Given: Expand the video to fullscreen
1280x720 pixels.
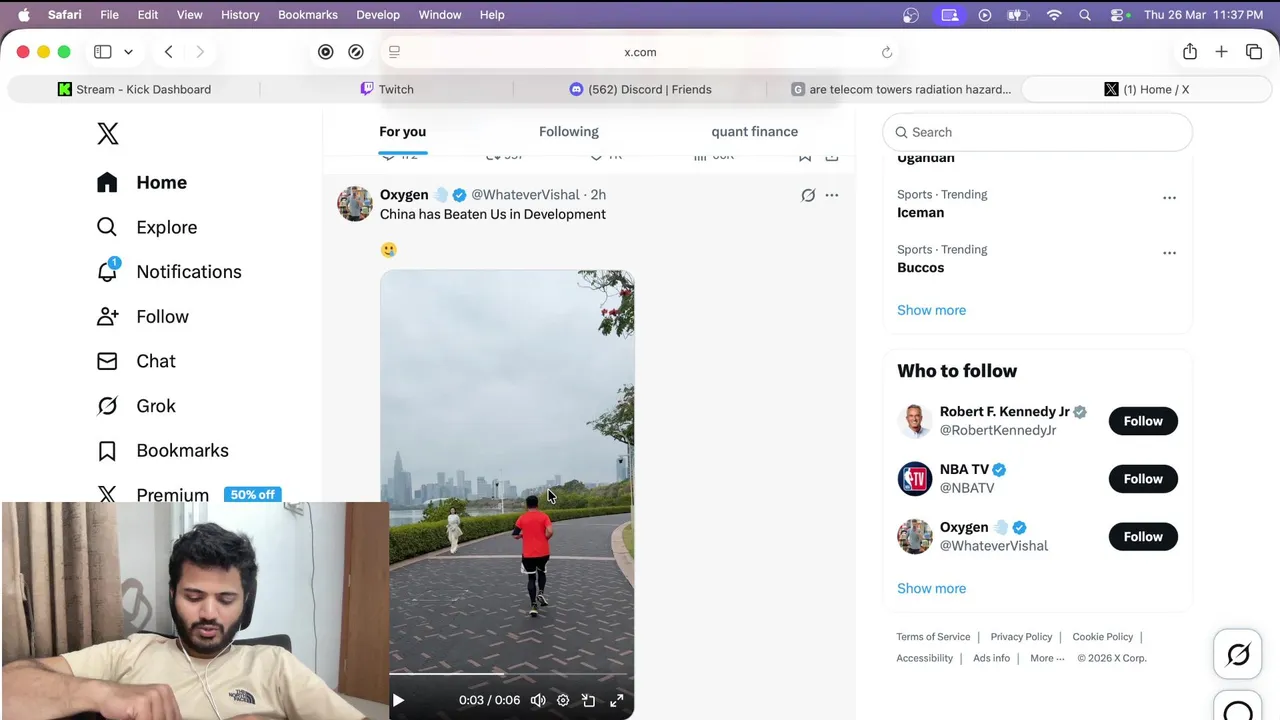Looking at the screenshot, I should (x=617, y=700).
